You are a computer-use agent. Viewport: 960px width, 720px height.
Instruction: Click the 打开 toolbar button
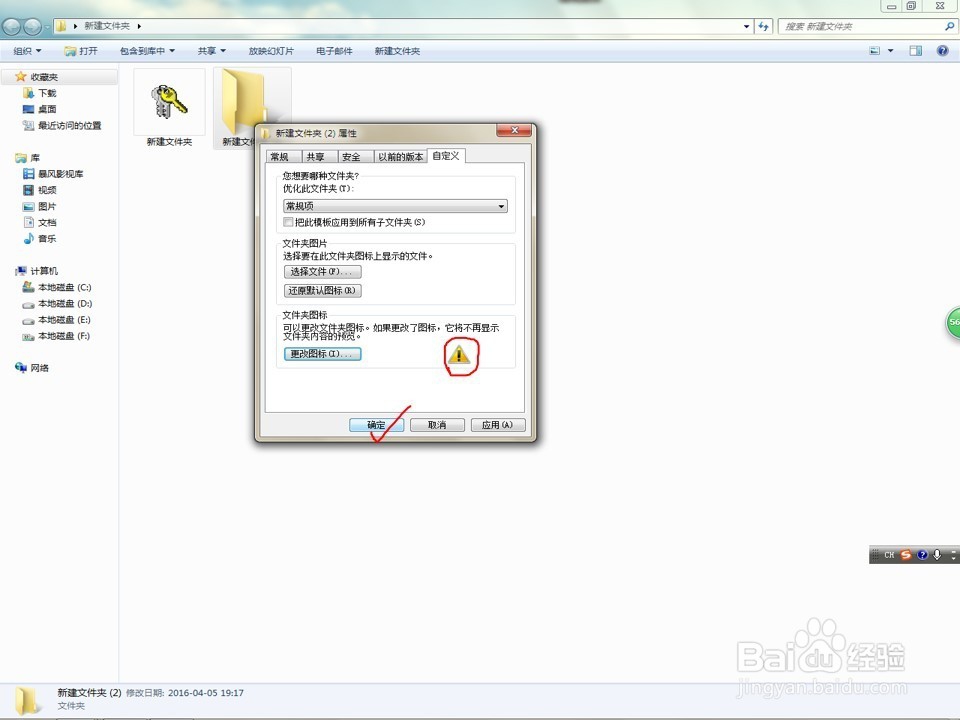pyautogui.click(x=81, y=51)
